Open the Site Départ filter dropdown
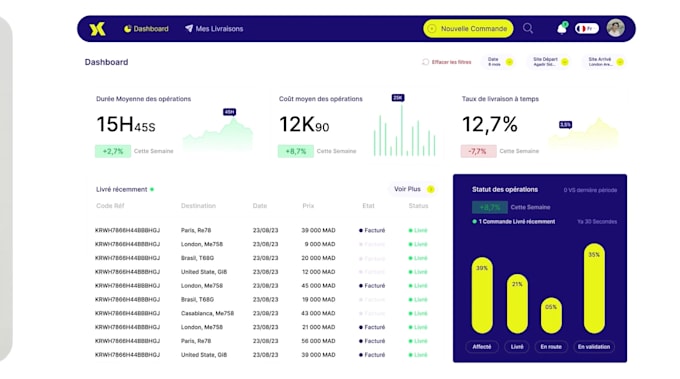 pyautogui.click(x=550, y=62)
